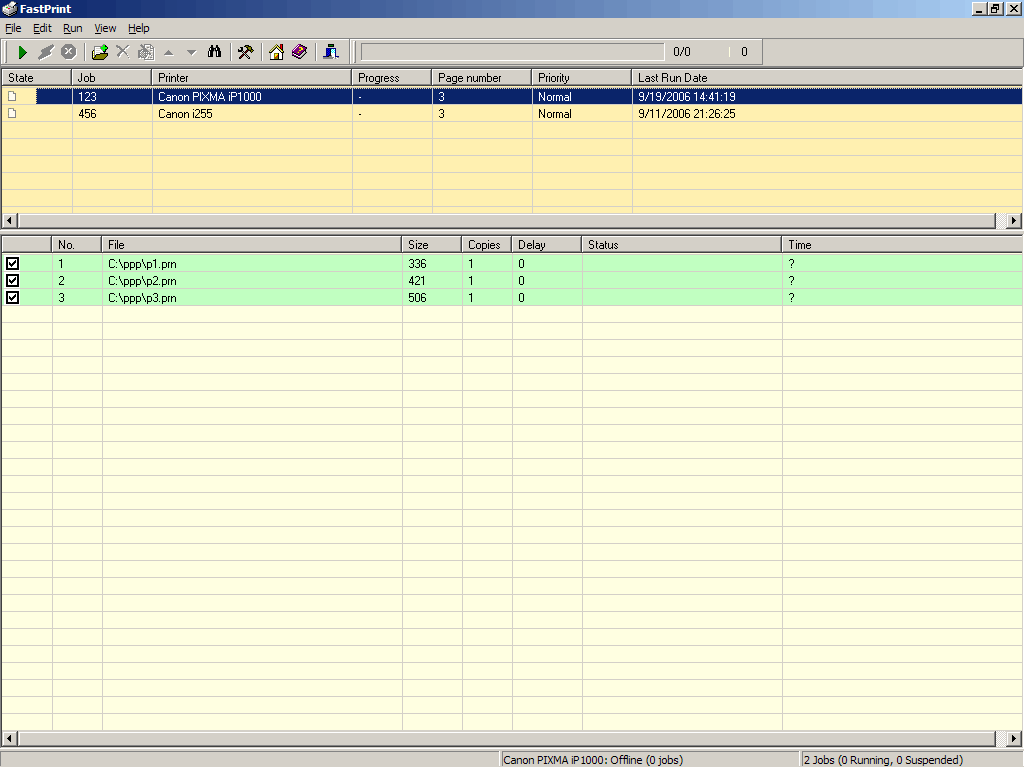Image resolution: width=1024 pixels, height=768 pixels.
Task: Click the binoculars Find icon
Action: [x=215, y=51]
